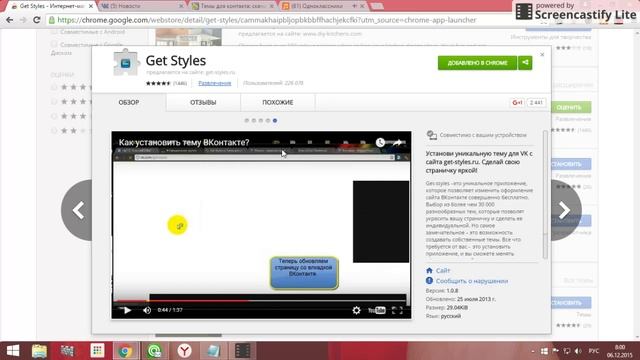Screen dimensions: 640x360
Task: Click the РУС language indicator
Action: click(x=593, y=351)
